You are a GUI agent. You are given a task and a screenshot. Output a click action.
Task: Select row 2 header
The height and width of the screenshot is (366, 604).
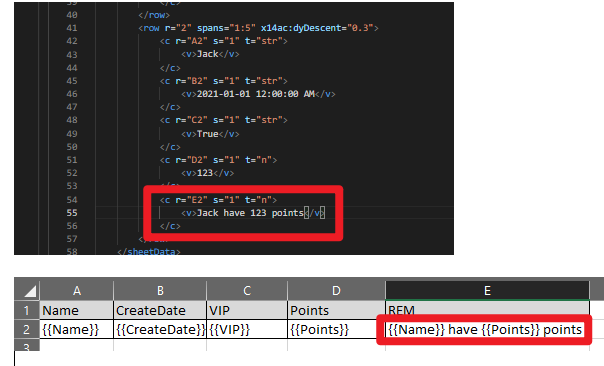point(27,329)
